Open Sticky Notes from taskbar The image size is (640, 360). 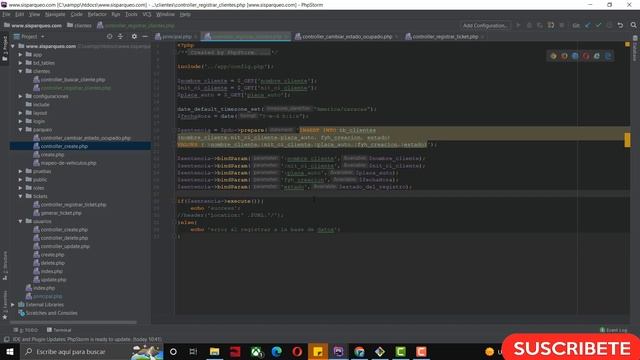(318, 351)
